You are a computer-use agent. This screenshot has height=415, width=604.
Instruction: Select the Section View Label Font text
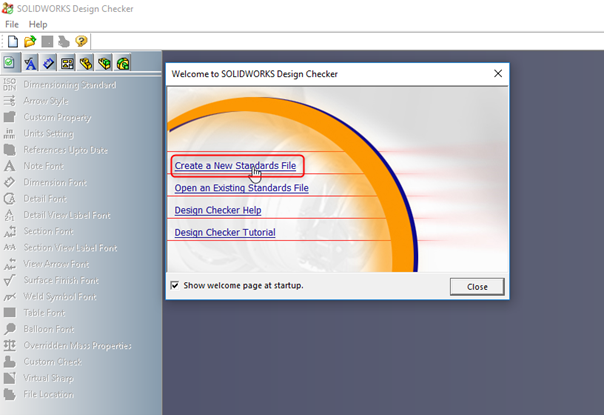coord(70,248)
